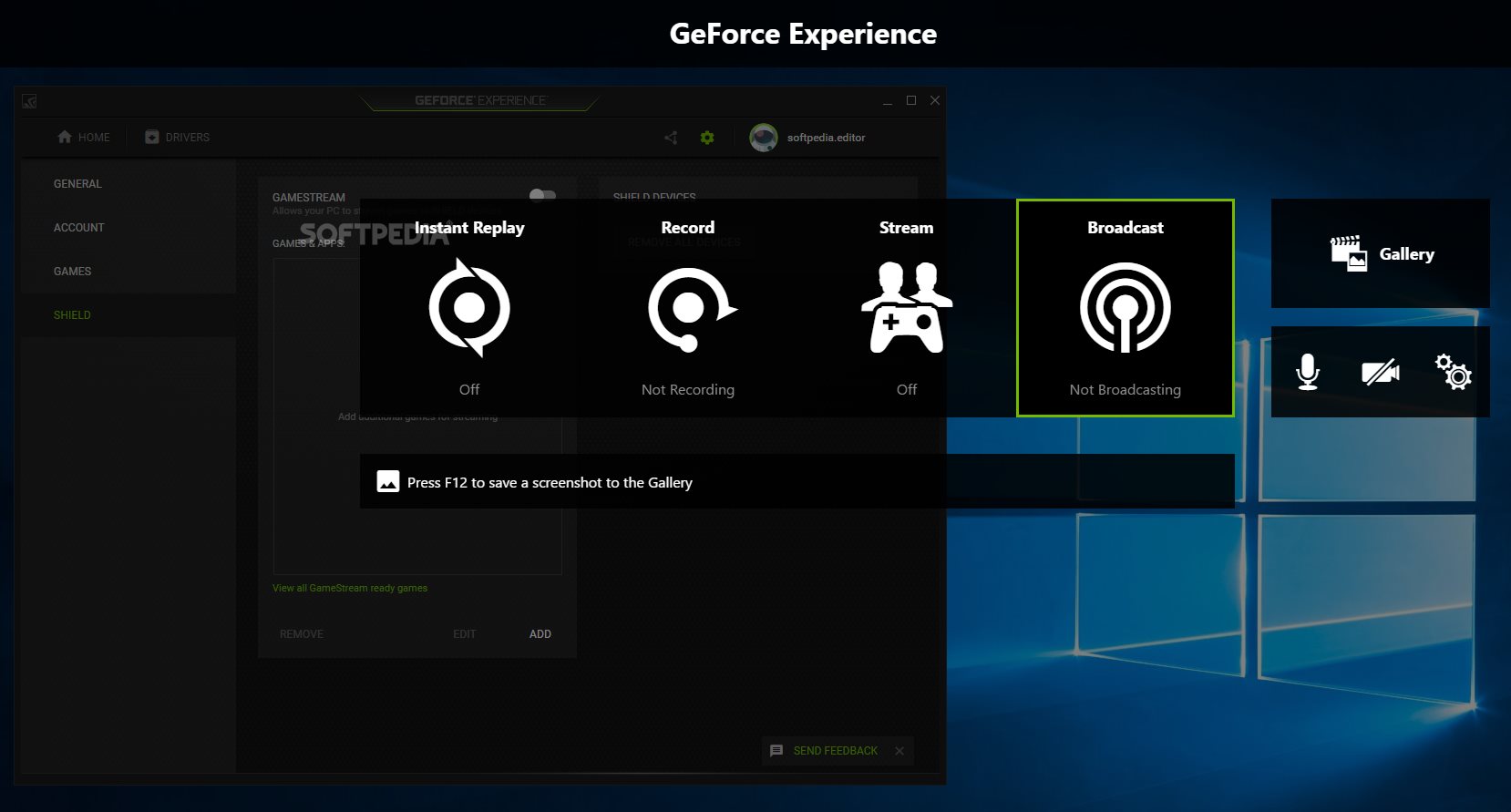The width and height of the screenshot is (1511, 812).
Task: Select SHIELD in settings sidebar
Action: tap(72, 315)
